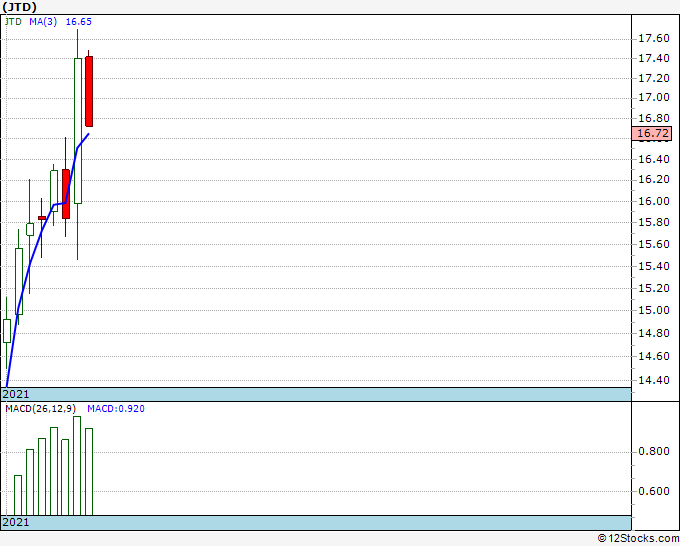Screen dimensions: 680x546
Task: Click the 12Stocks.com copyright text
Action: point(638,539)
